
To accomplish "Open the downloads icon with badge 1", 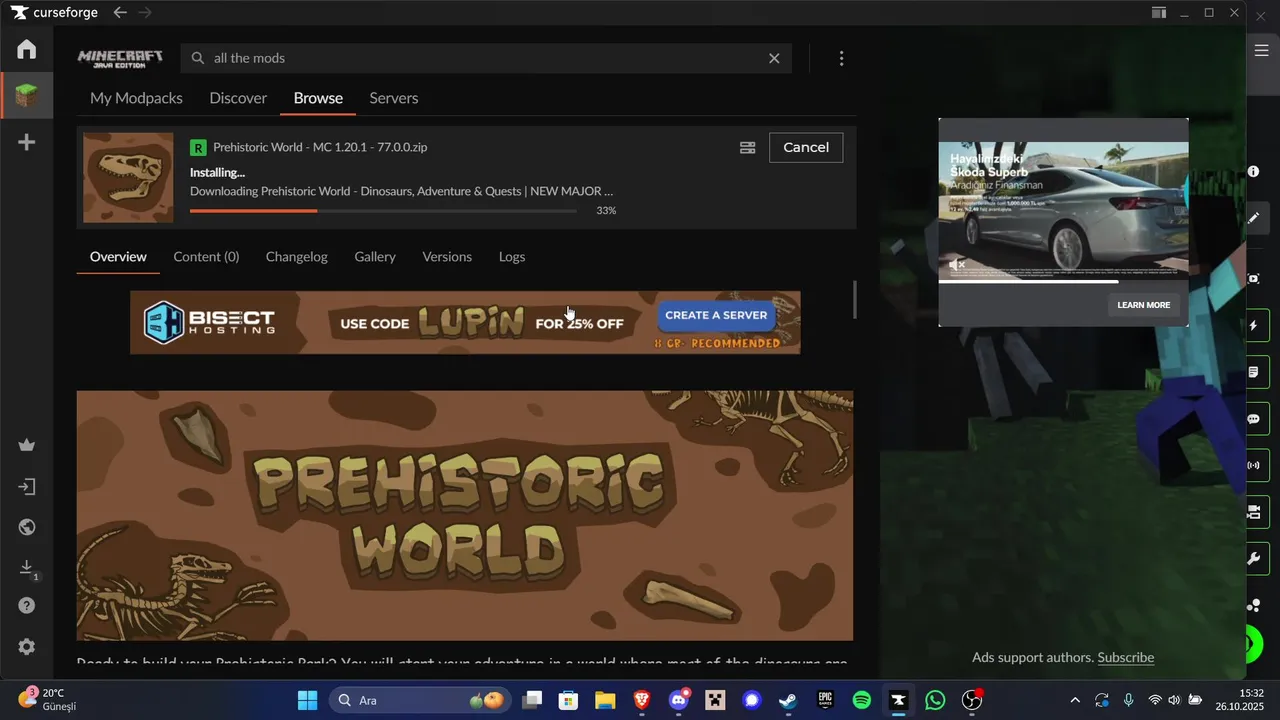I will coord(27,567).
